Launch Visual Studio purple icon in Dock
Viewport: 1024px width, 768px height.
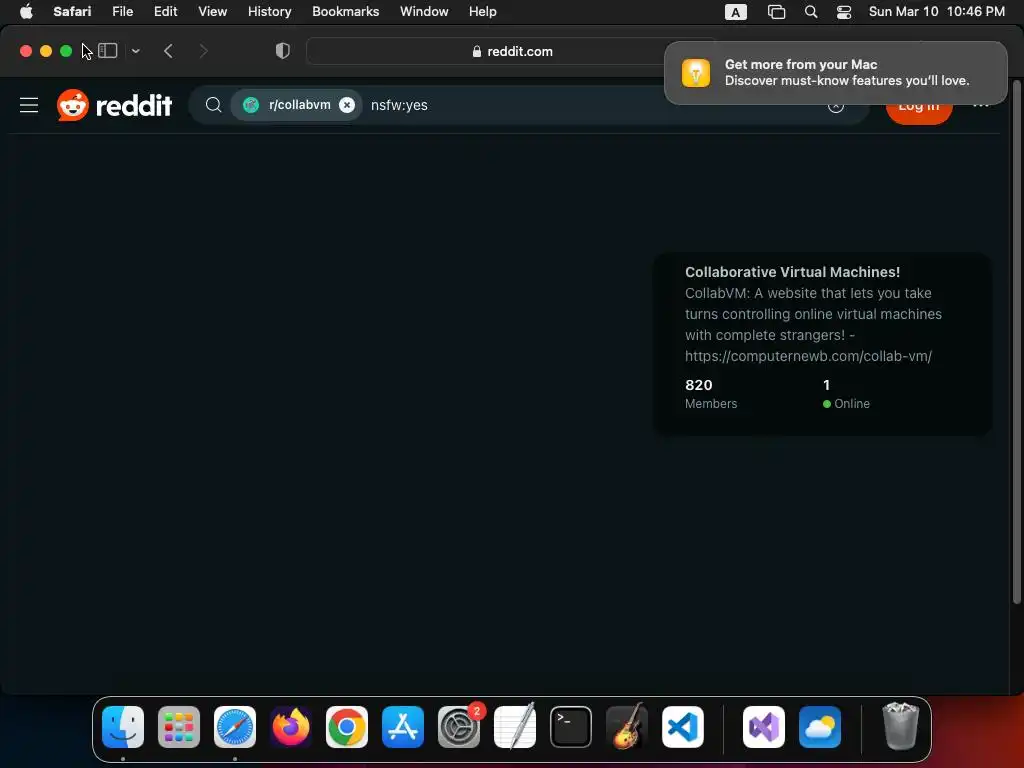pyautogui.click(x=764, y=727)
